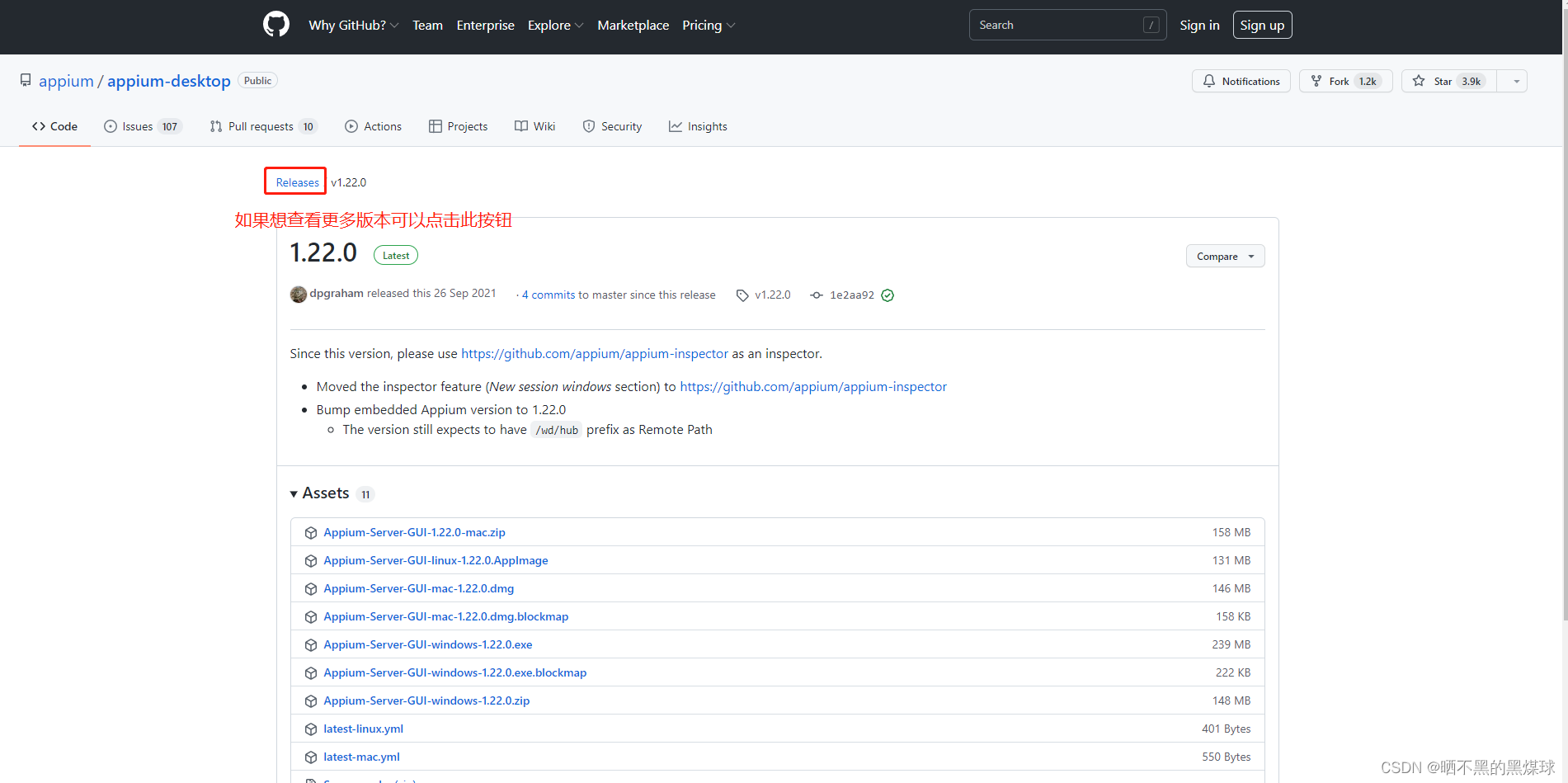Viewport: 1568px width, 783px height.
Task: Click Marketplace in the top navigation
Action: click(x=633, y=25)
